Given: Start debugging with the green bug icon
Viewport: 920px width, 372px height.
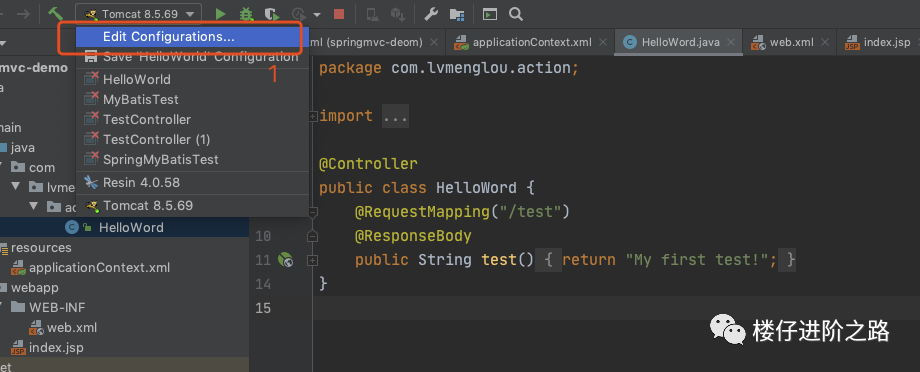Looking at the screenshot, I should [x=246, y=13].
